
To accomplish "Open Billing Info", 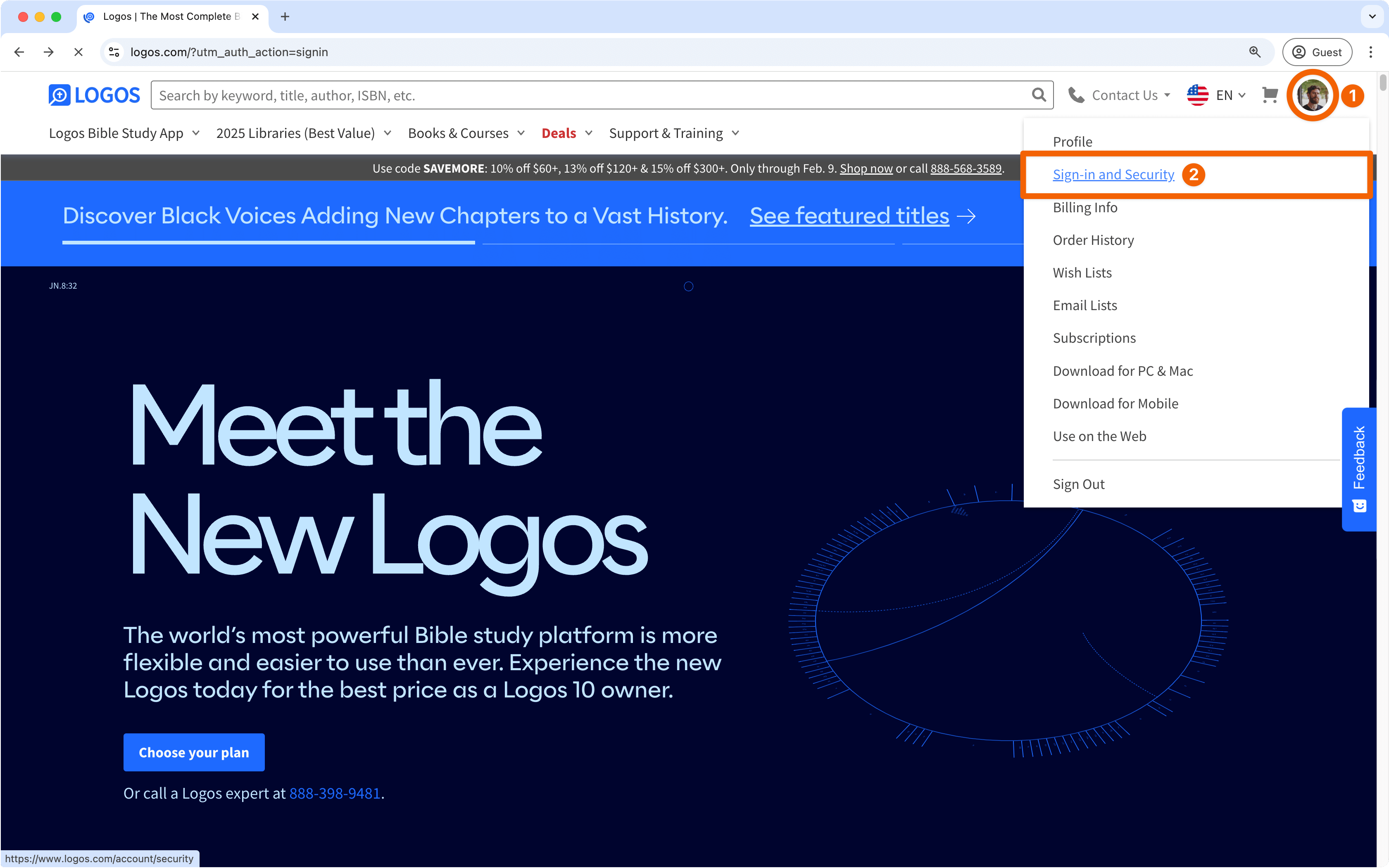I will pyautogui.click(x=1085, y=207).
